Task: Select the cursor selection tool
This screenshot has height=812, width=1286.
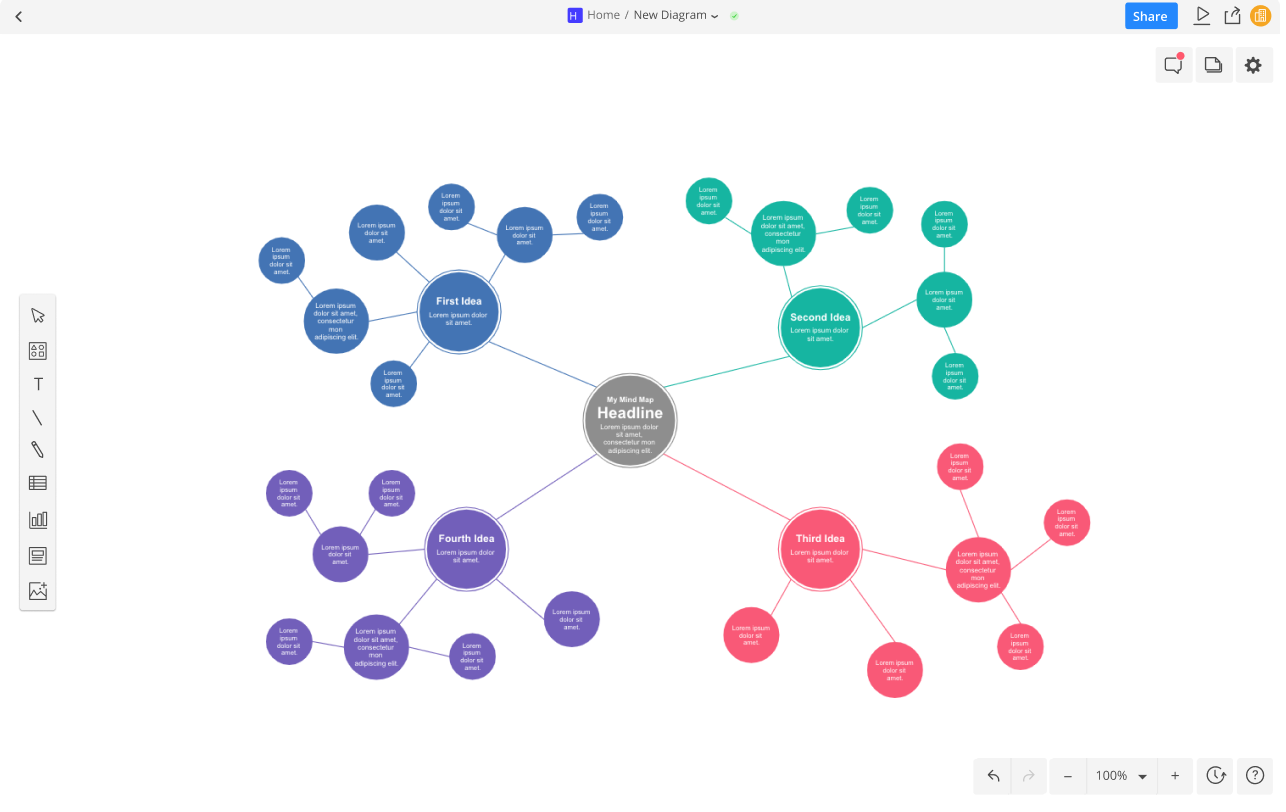Action: click(37, 315)
